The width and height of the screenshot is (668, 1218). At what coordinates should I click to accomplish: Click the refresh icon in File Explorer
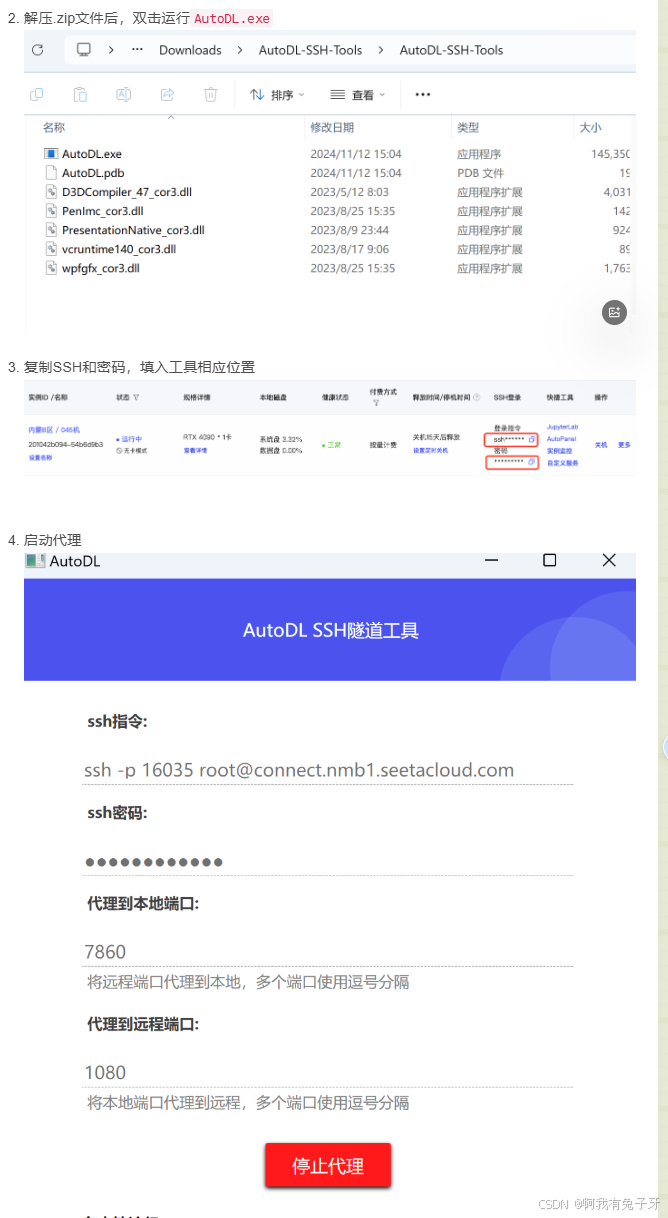[x=38, y=50]
